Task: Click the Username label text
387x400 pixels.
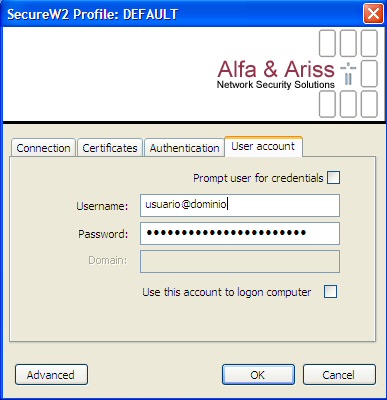Action: click(102, 206)
